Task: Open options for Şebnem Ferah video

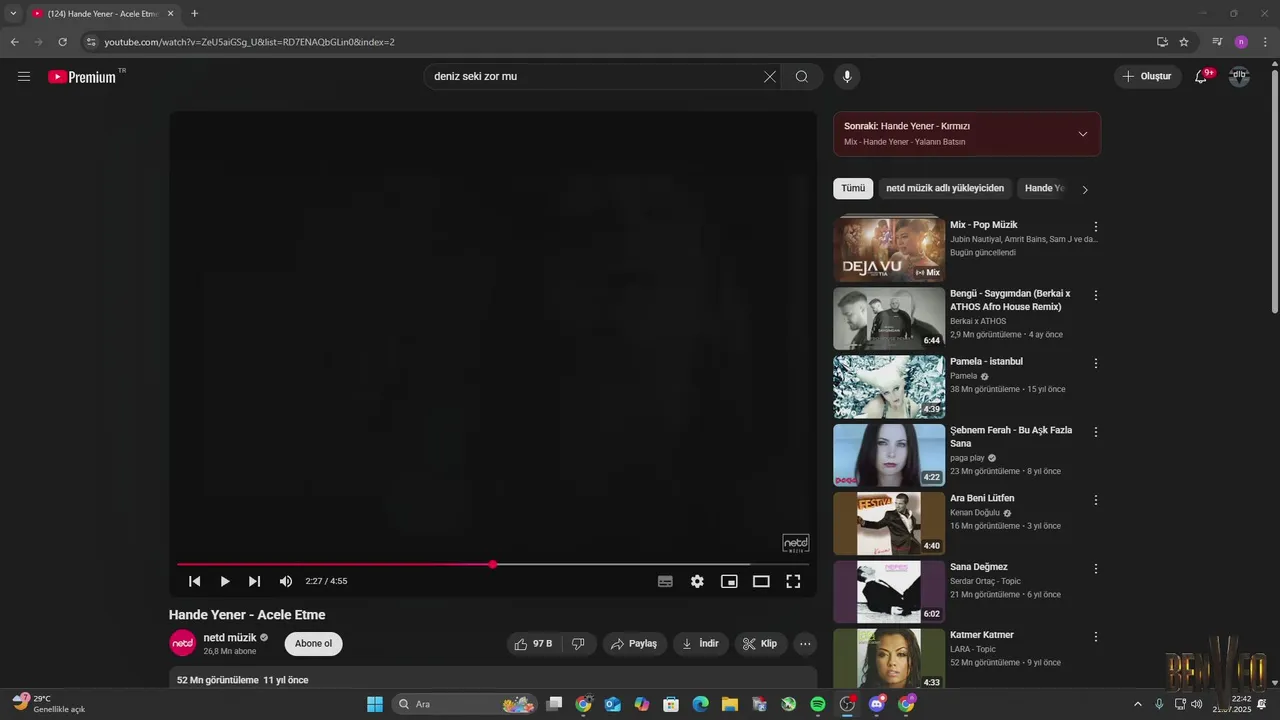Action: pyautogui.click(x=1096, y=432)
